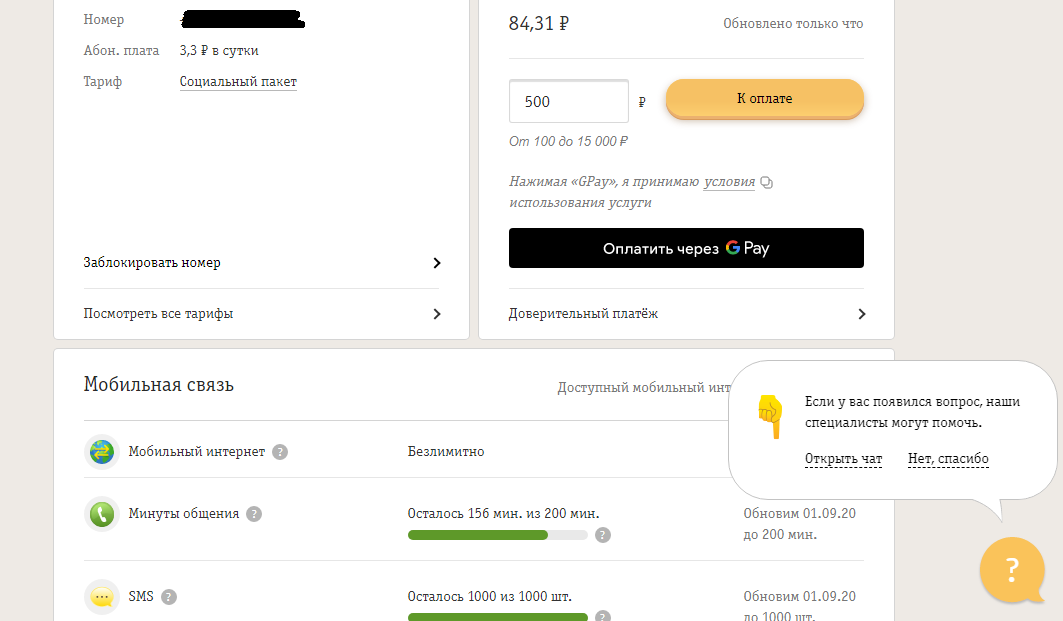Expand Заблокировать номер arrow
Screen dimensions: 1063x621
pos(437,263)
